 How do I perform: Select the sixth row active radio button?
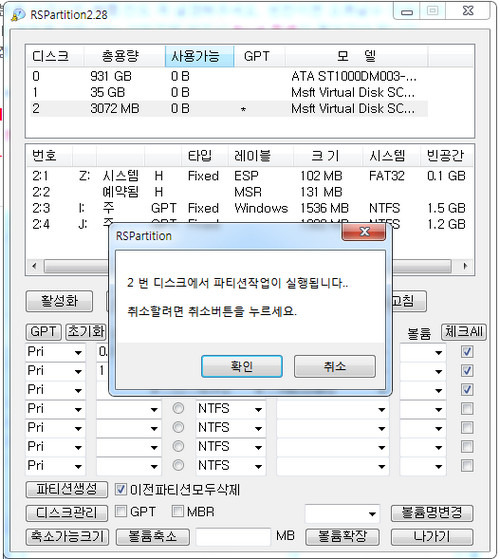(178, 446)
